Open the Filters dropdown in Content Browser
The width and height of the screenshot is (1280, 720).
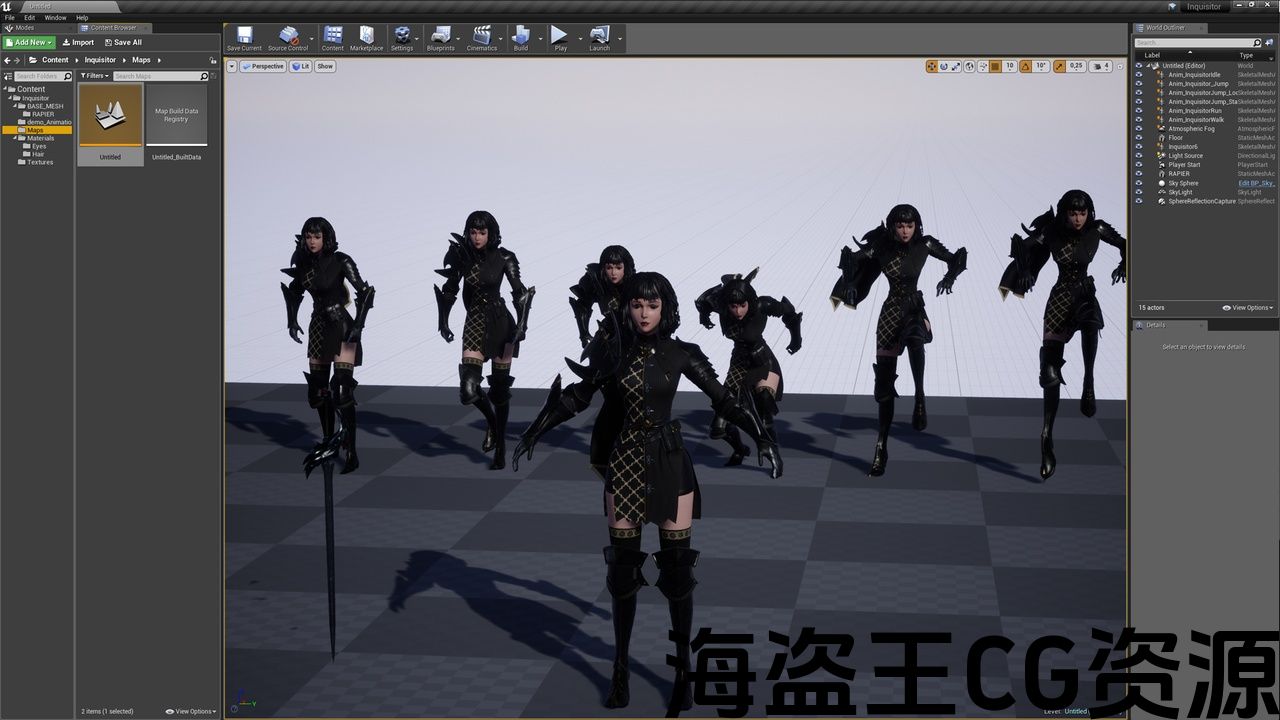[x=94, y=76]
